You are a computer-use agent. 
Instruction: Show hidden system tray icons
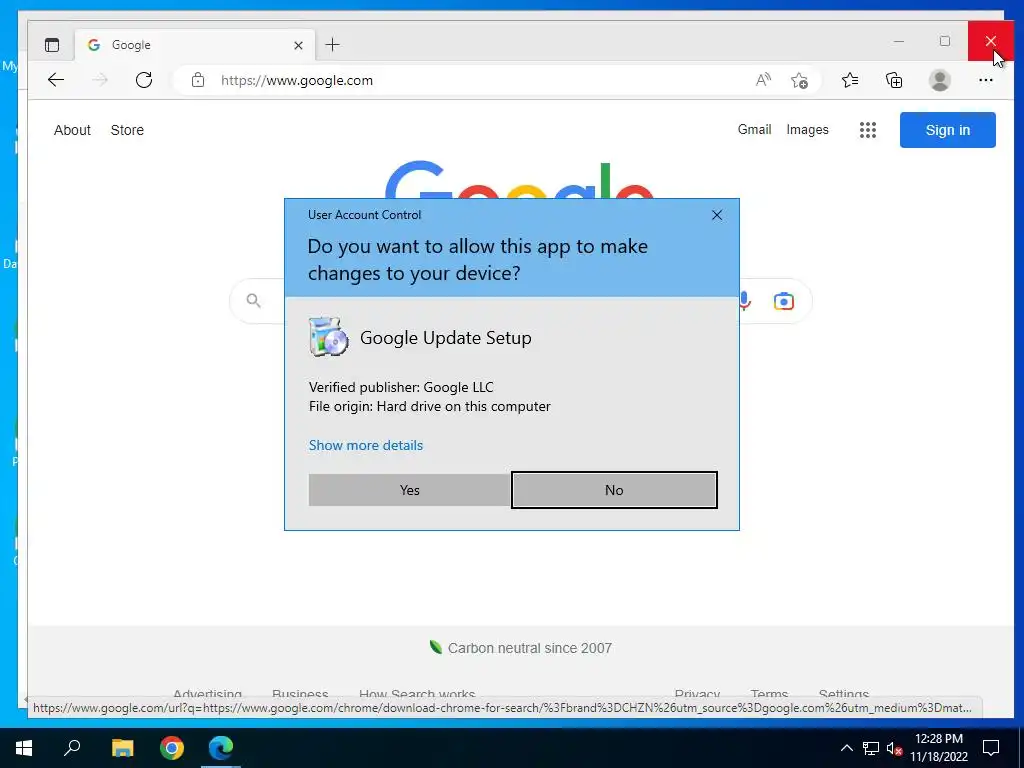[x=846, y=748]
